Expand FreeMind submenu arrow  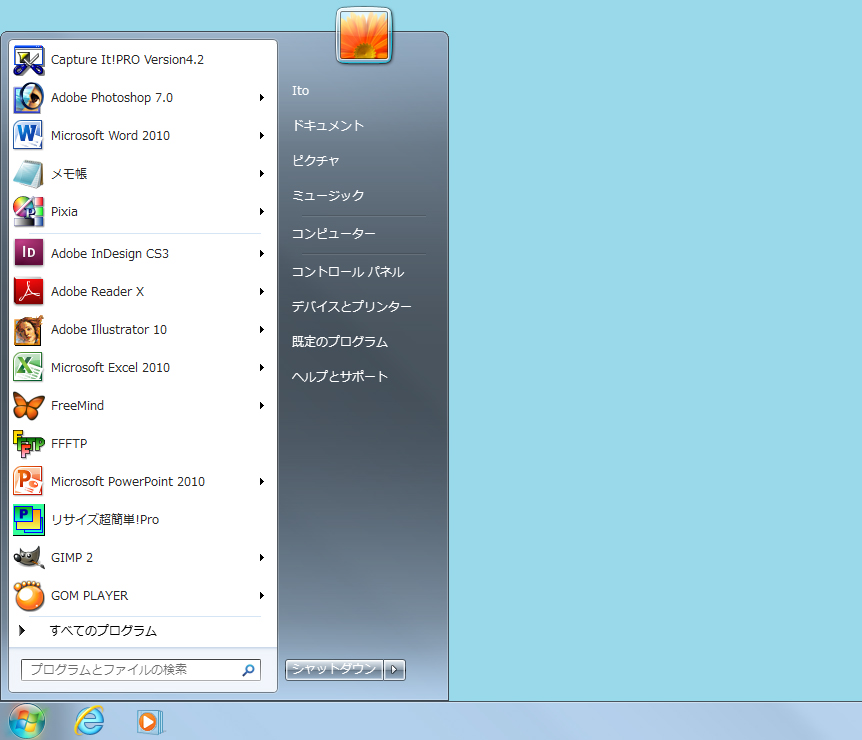coord(262,406)
